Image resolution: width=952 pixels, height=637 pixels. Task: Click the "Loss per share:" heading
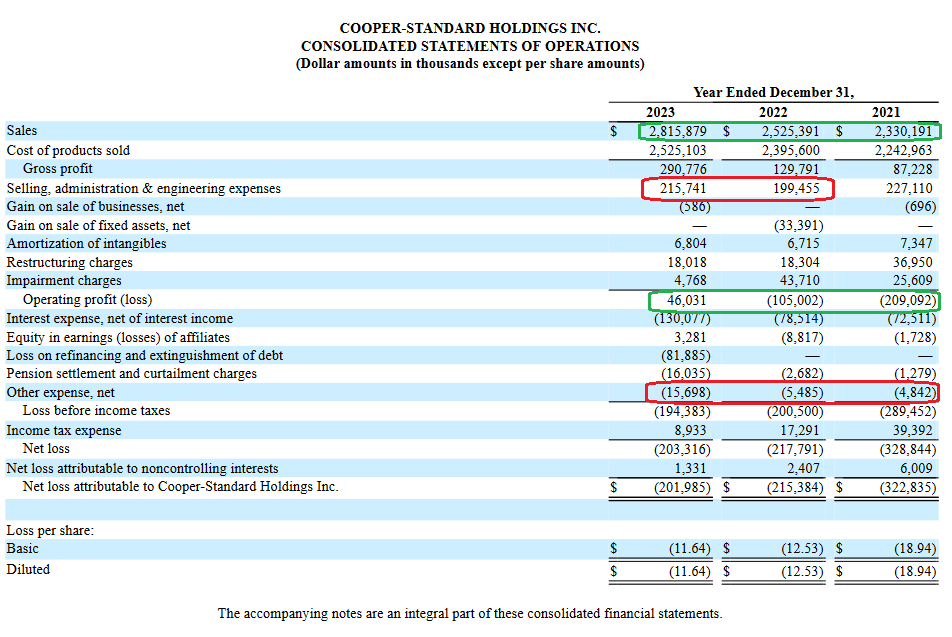50,530
